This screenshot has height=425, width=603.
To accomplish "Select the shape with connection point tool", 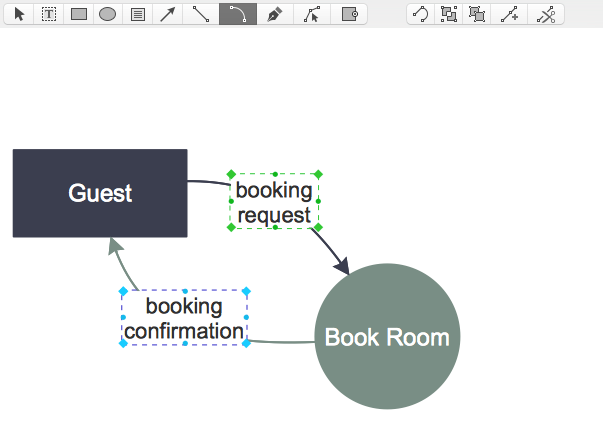I will [x=349, y=14].
